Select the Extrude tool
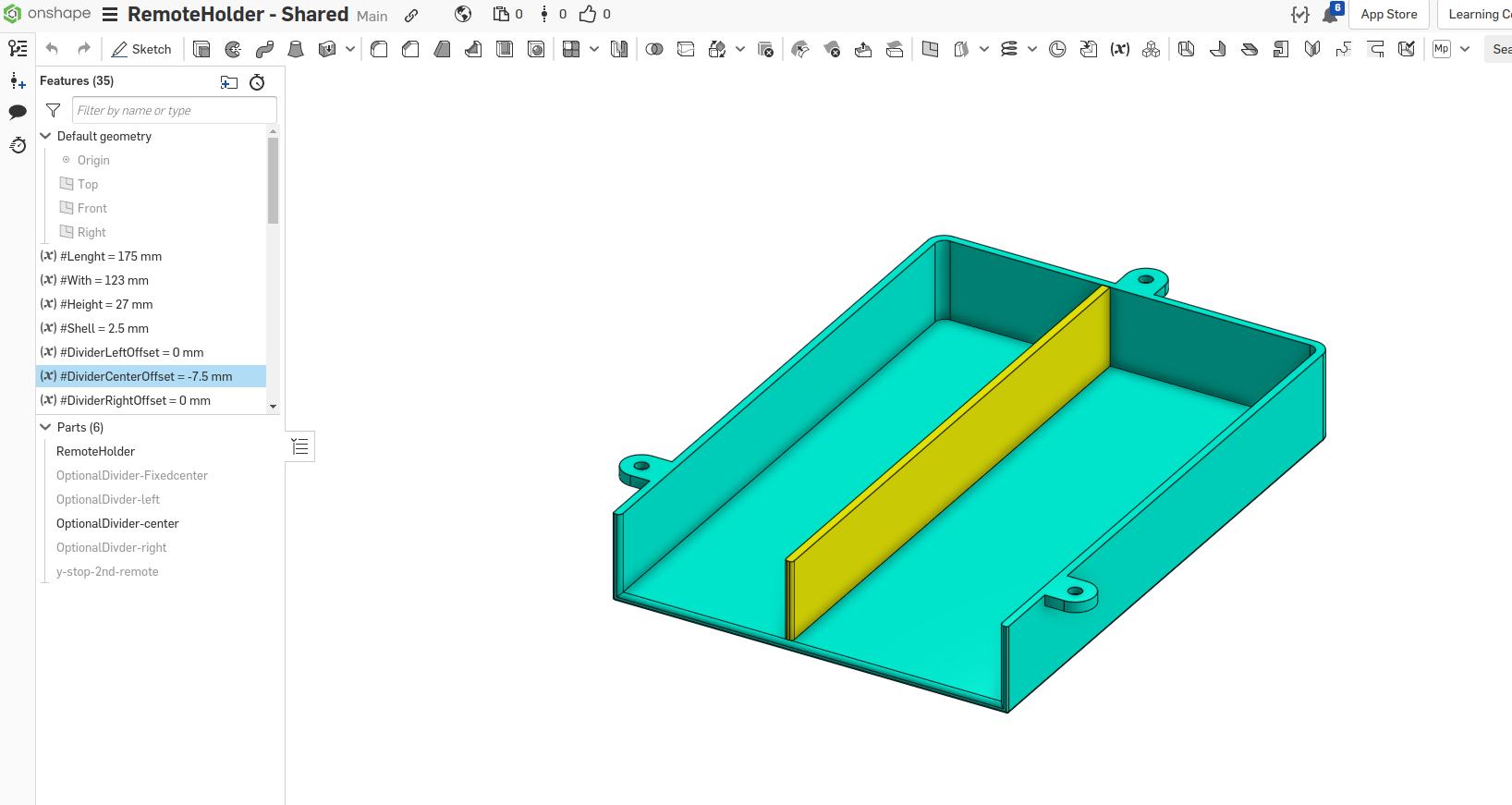 pos(201,49)
